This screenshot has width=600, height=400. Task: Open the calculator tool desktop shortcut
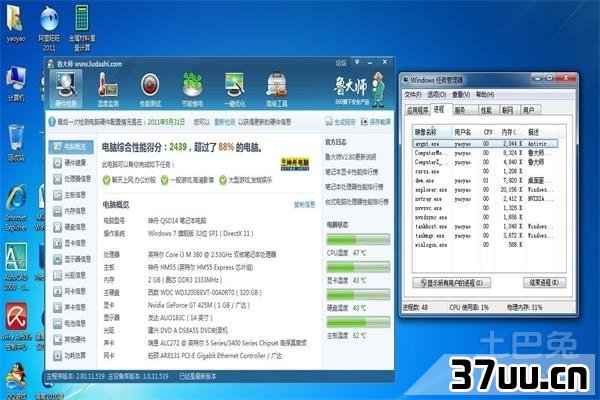pyautogui.click(x=82, y=28)
